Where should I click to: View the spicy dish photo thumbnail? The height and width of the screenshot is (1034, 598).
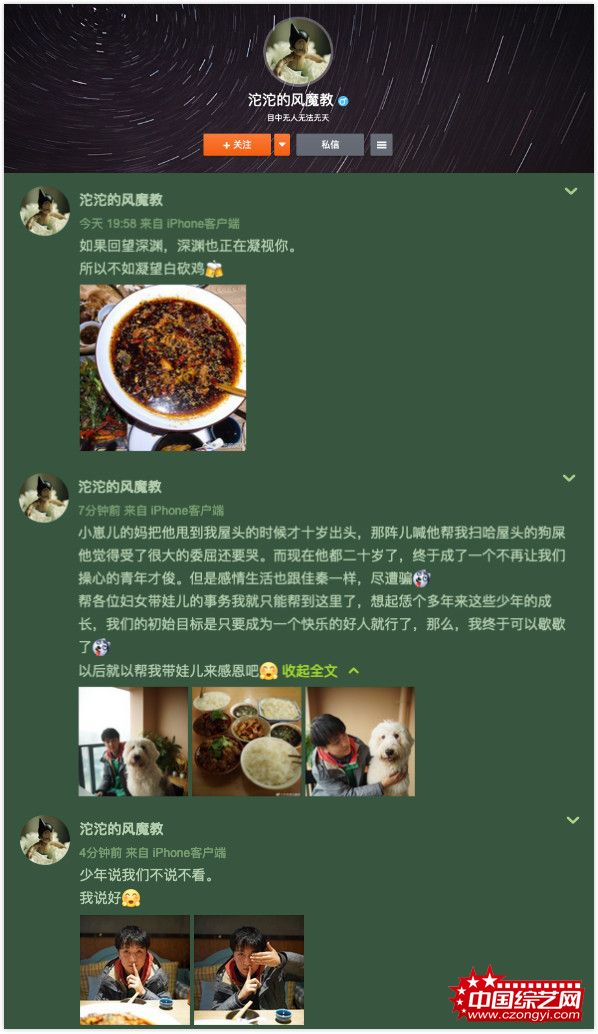(x=163, y=368)
